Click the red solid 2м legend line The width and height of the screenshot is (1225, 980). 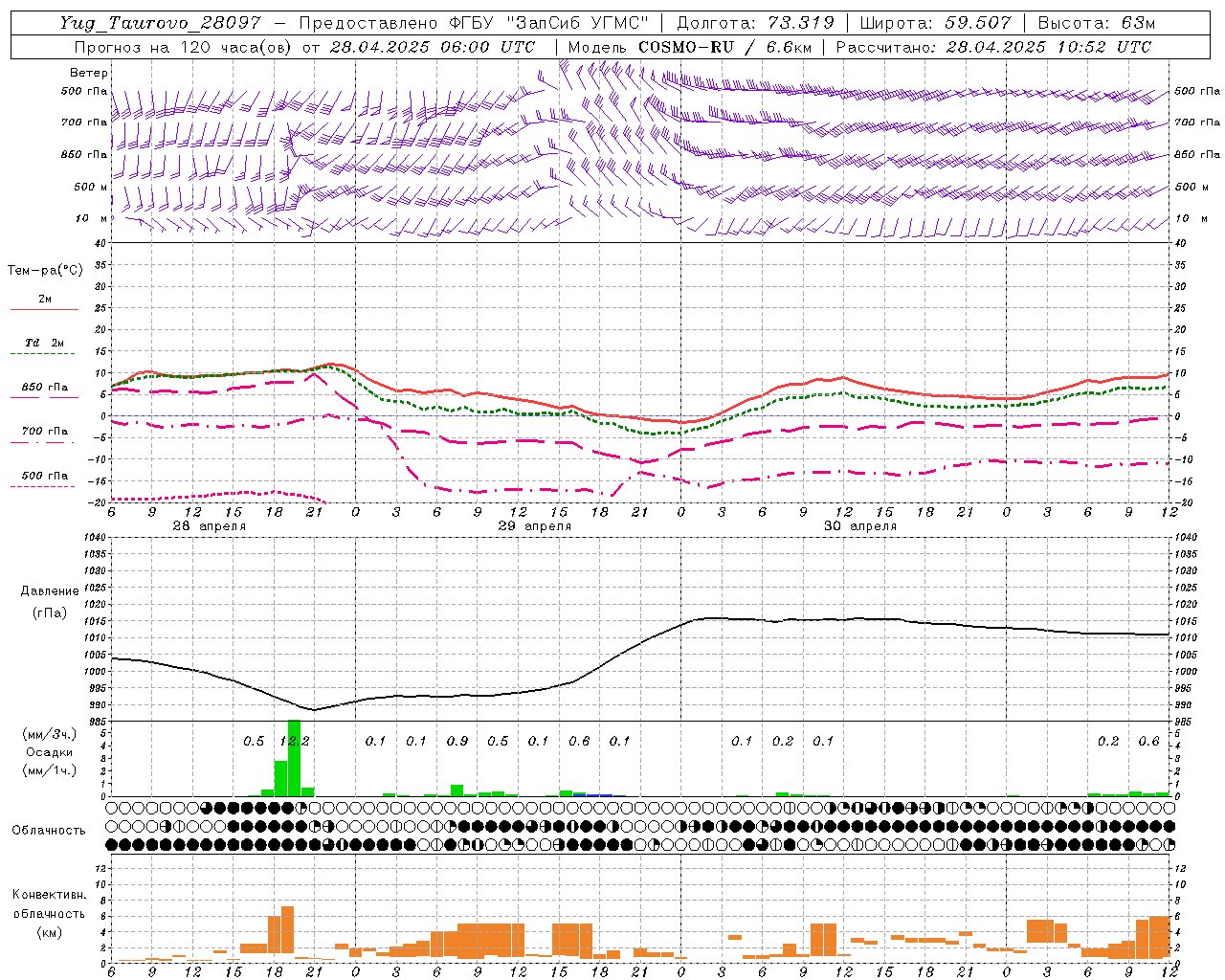44,309
